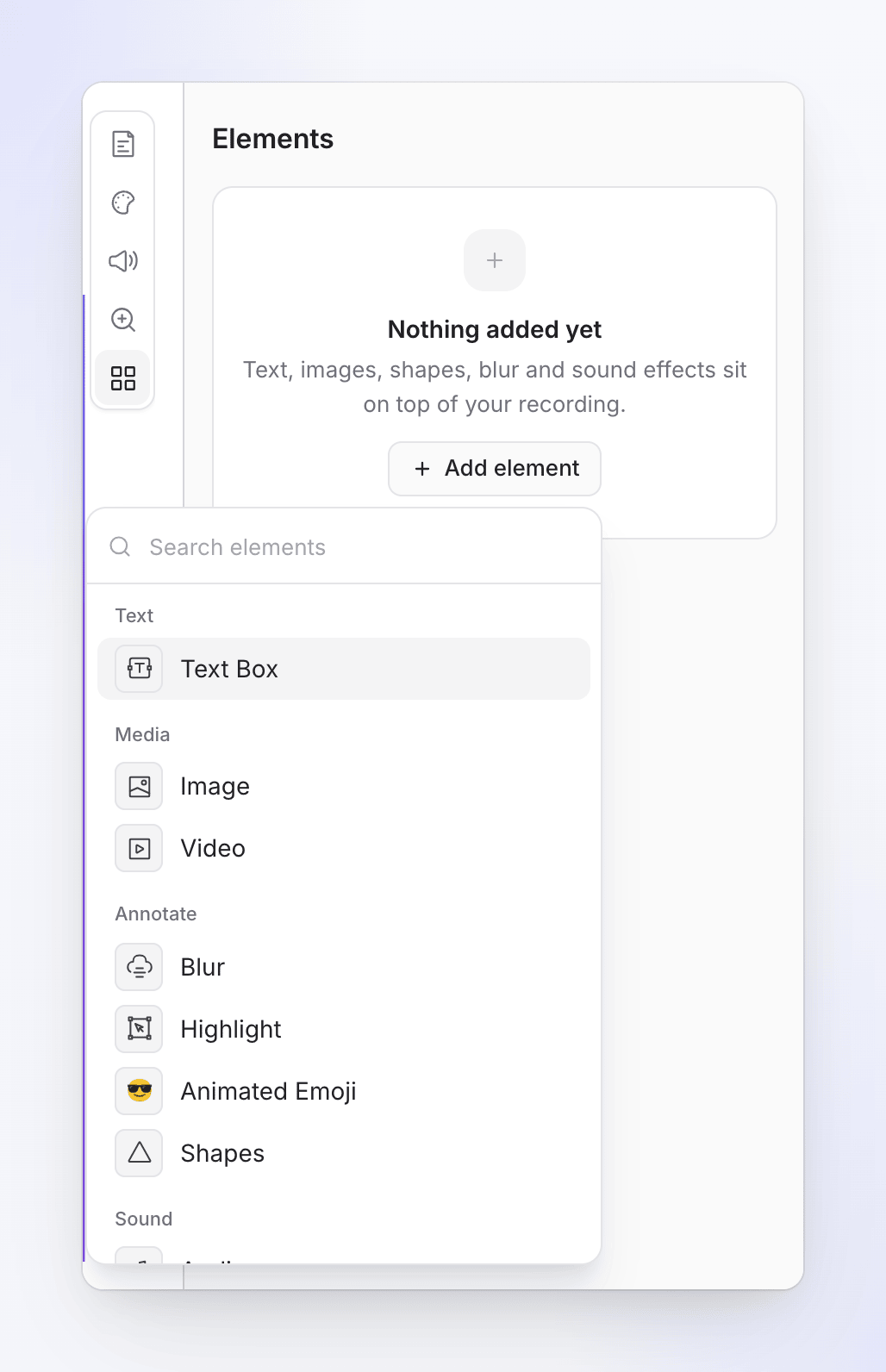Select the Elements grid sidebar icon
The image size is (886, 1372).
click(x=123, y=378)
